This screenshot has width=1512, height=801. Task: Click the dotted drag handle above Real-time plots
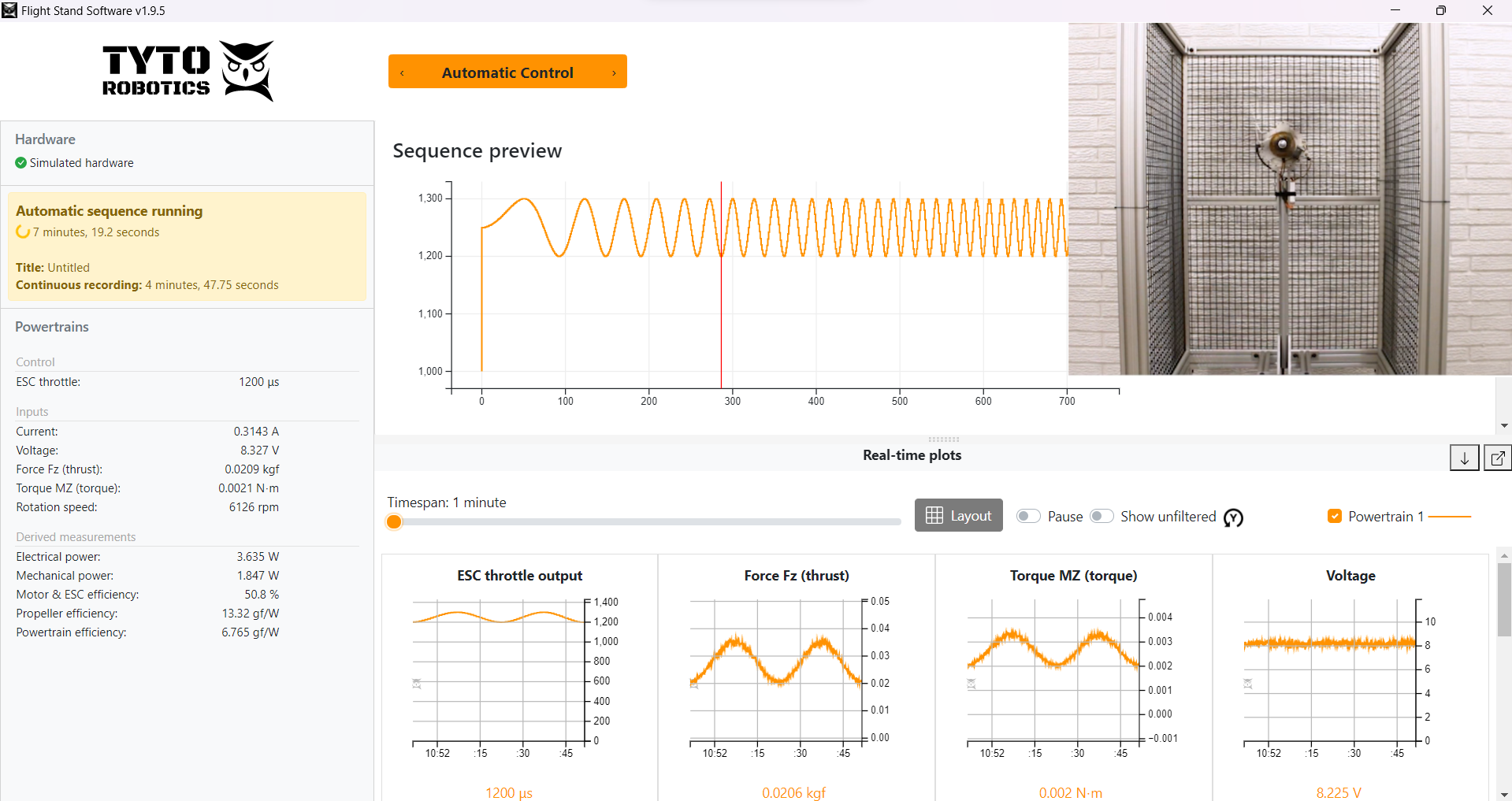[x=943, y=440]
